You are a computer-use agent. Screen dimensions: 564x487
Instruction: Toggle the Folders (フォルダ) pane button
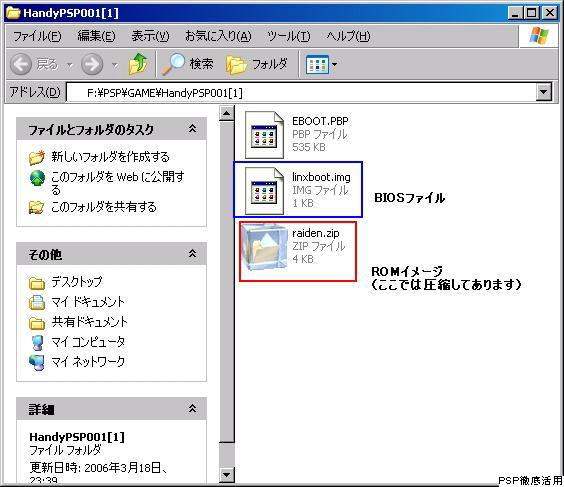pos(256,64)
